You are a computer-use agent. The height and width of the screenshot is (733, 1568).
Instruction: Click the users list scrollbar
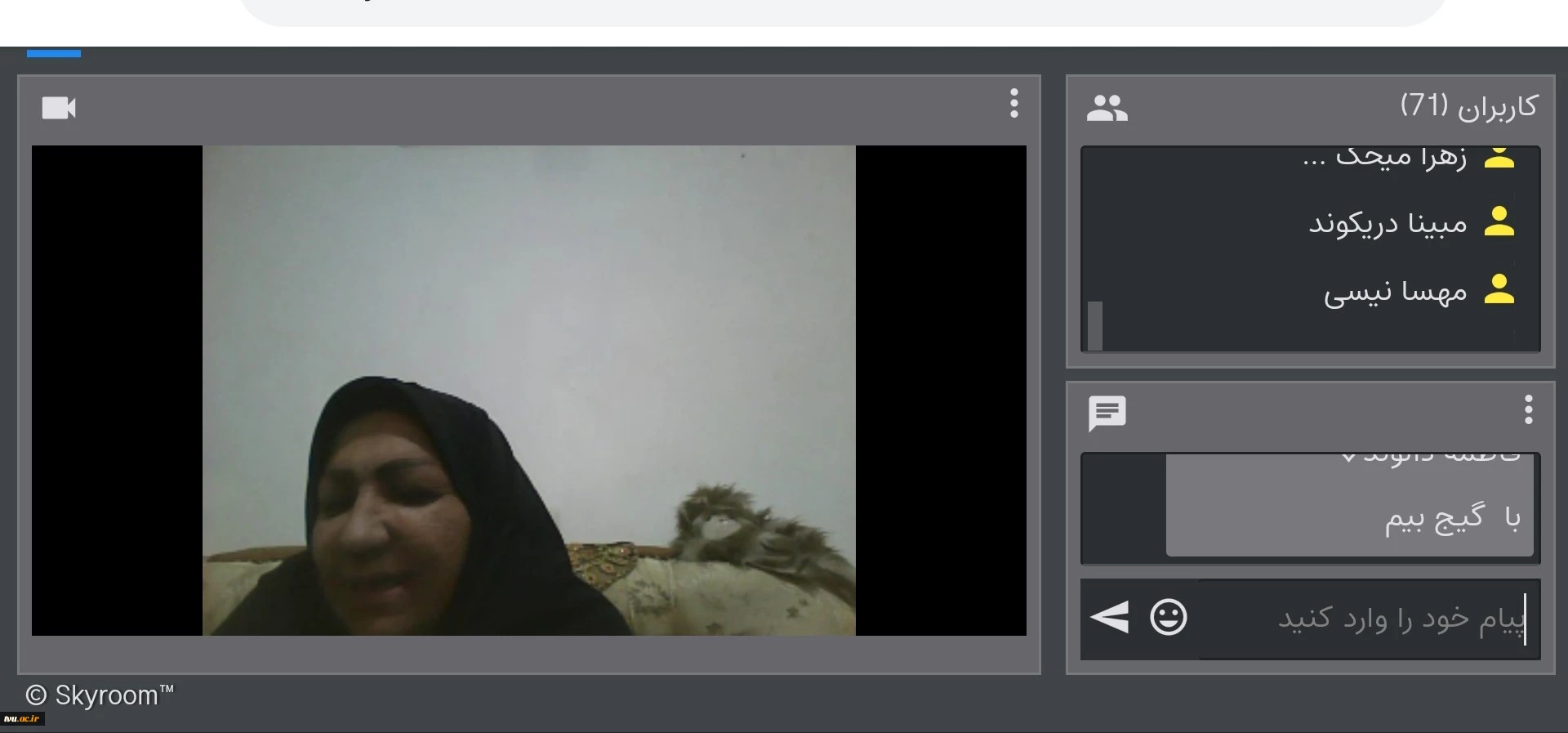click(1095, 325)
